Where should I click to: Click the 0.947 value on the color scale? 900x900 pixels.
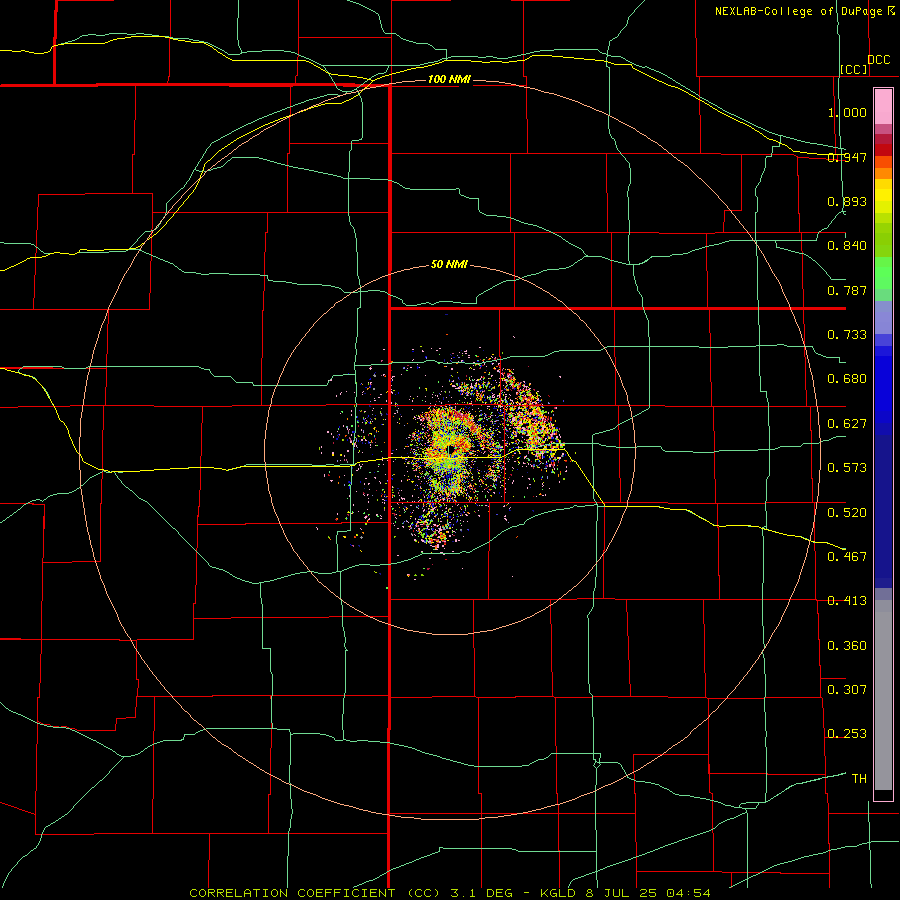pos(847,157)
